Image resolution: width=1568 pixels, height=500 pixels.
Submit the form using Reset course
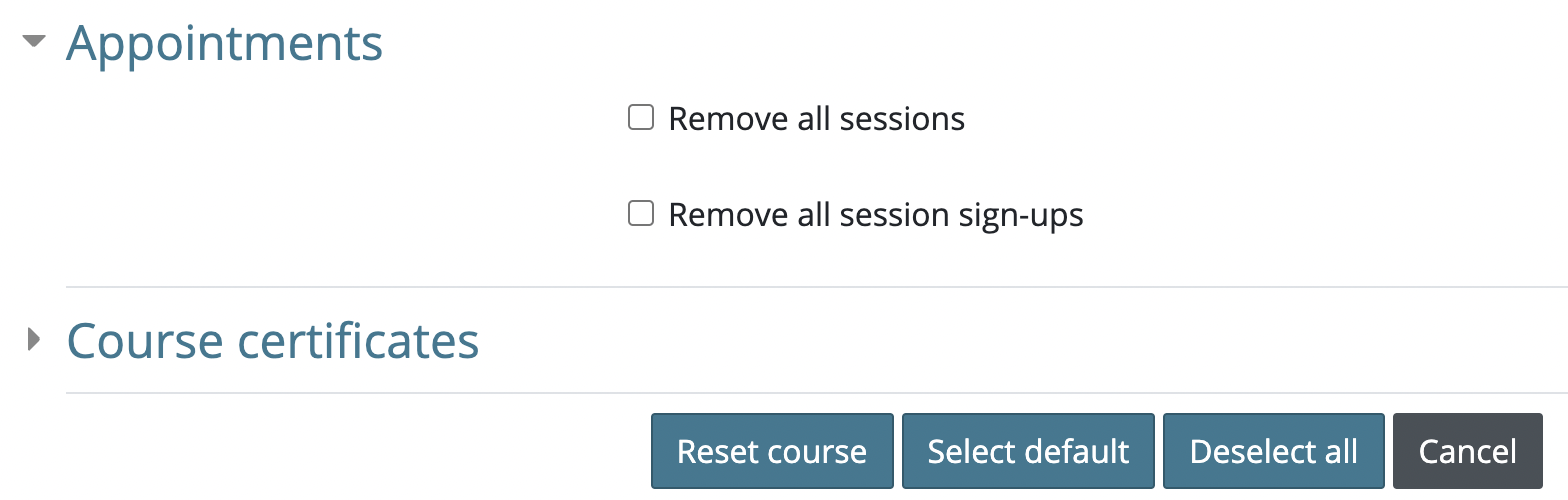(x=772, y=451)
